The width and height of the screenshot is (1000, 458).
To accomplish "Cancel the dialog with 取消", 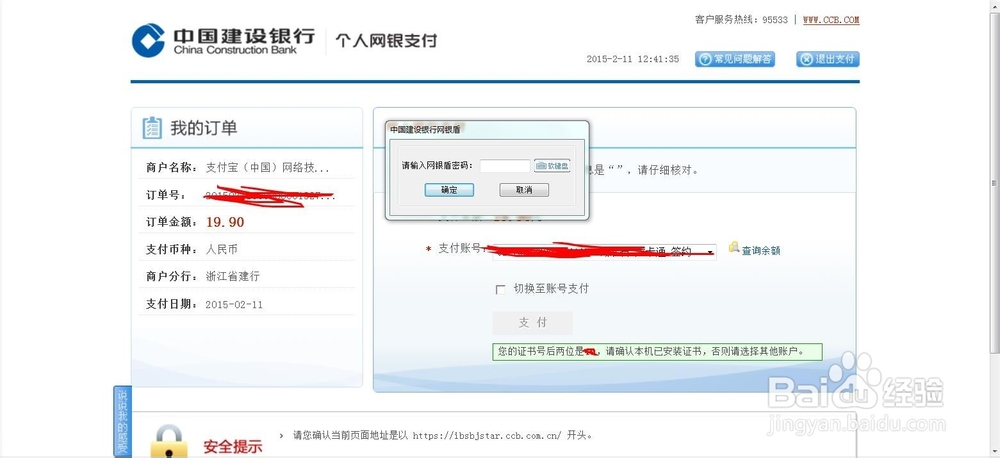I will point(524,190).
